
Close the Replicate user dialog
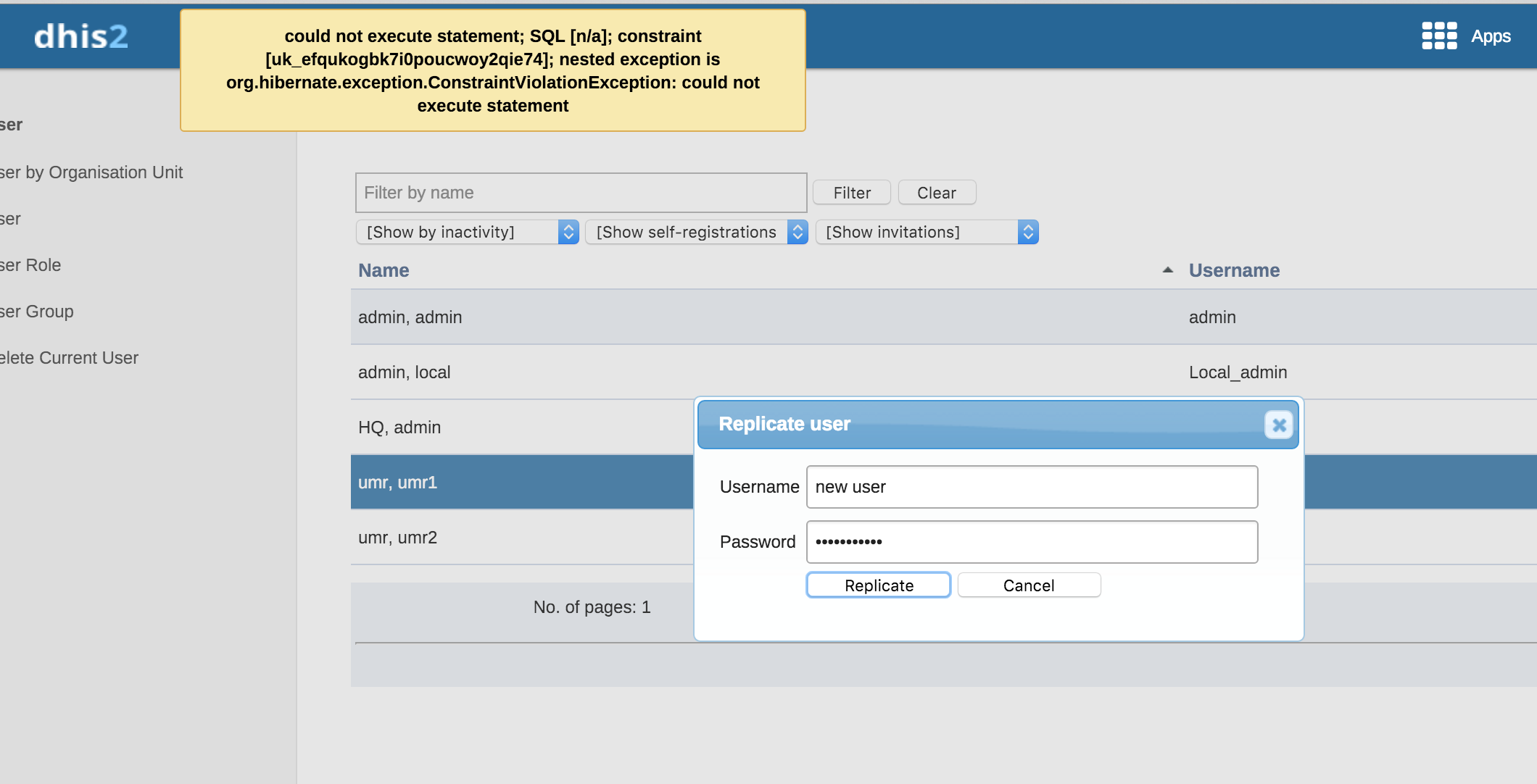tap(1278, 425)
